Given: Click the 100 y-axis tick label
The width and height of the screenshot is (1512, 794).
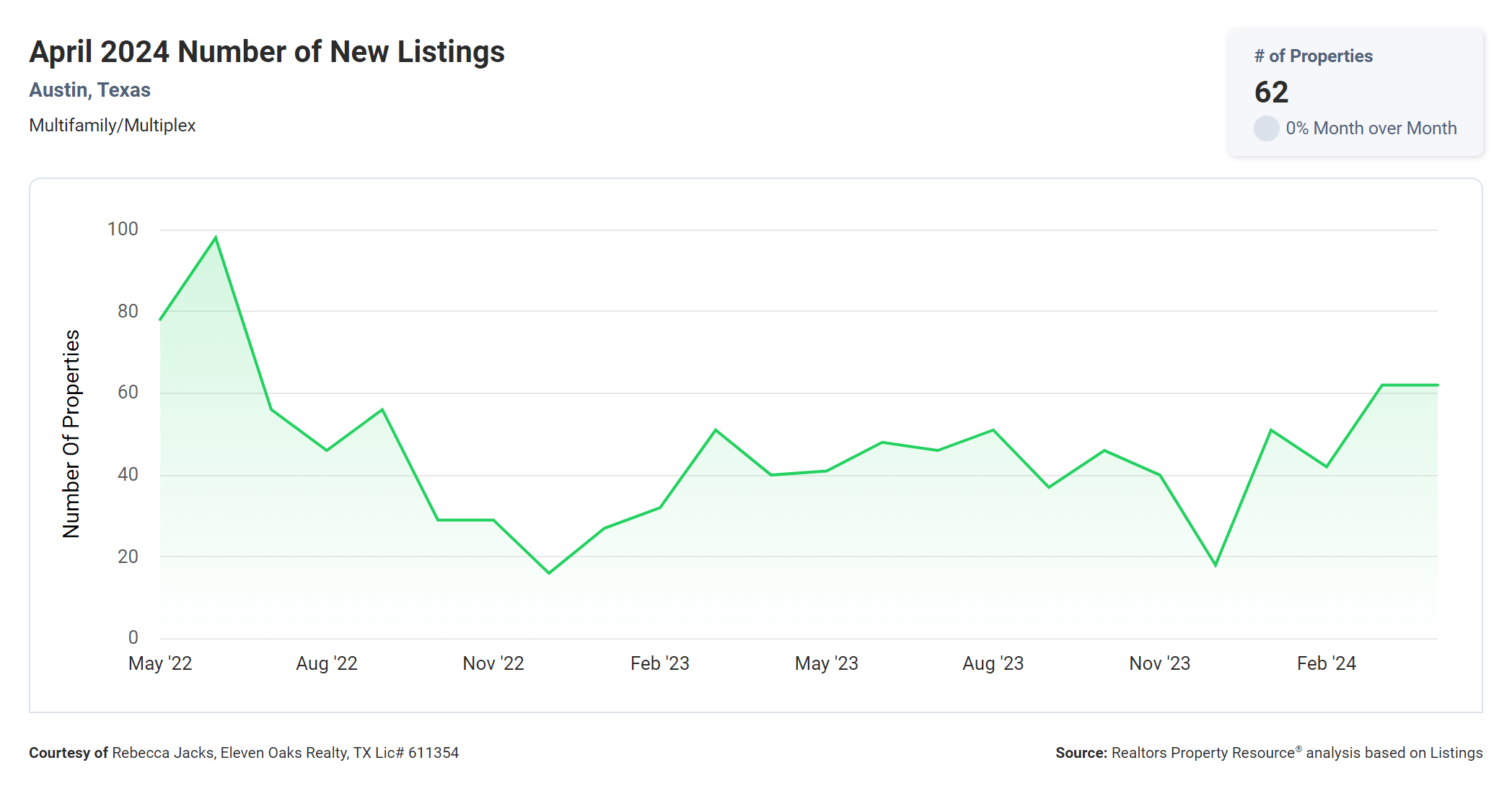Looking at the screenshot, I should 123,230.
